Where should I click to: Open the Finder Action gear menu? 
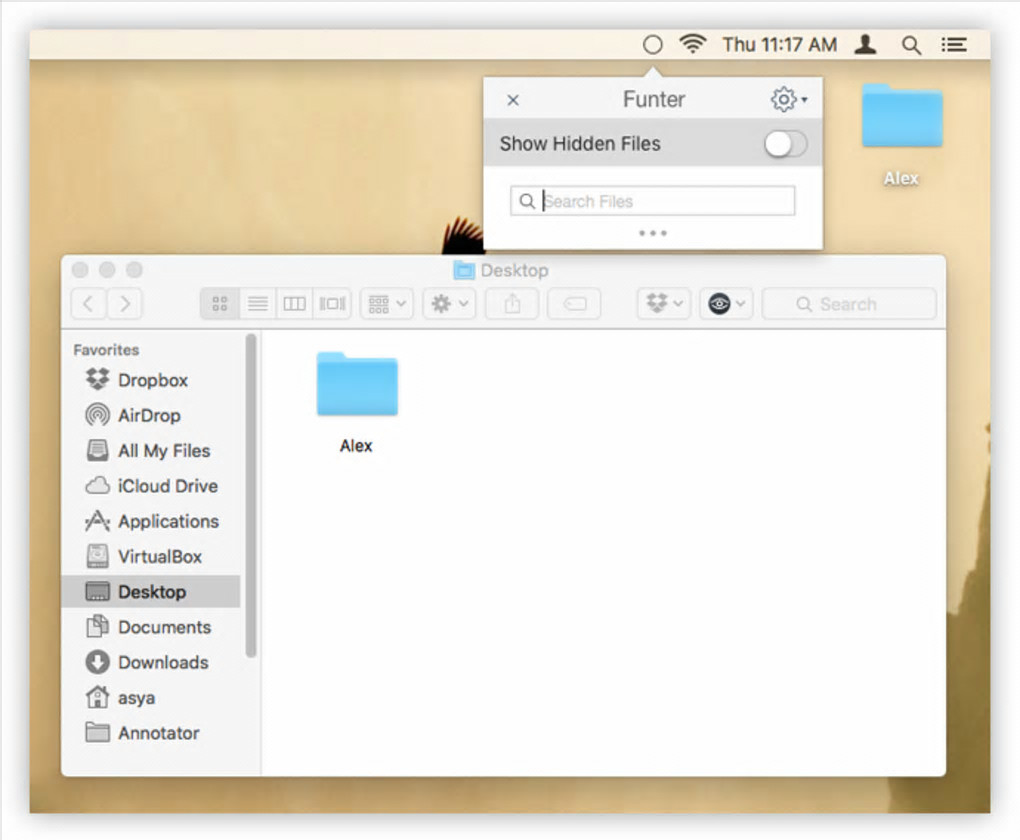pyautogui.click(x=450, y=304)
